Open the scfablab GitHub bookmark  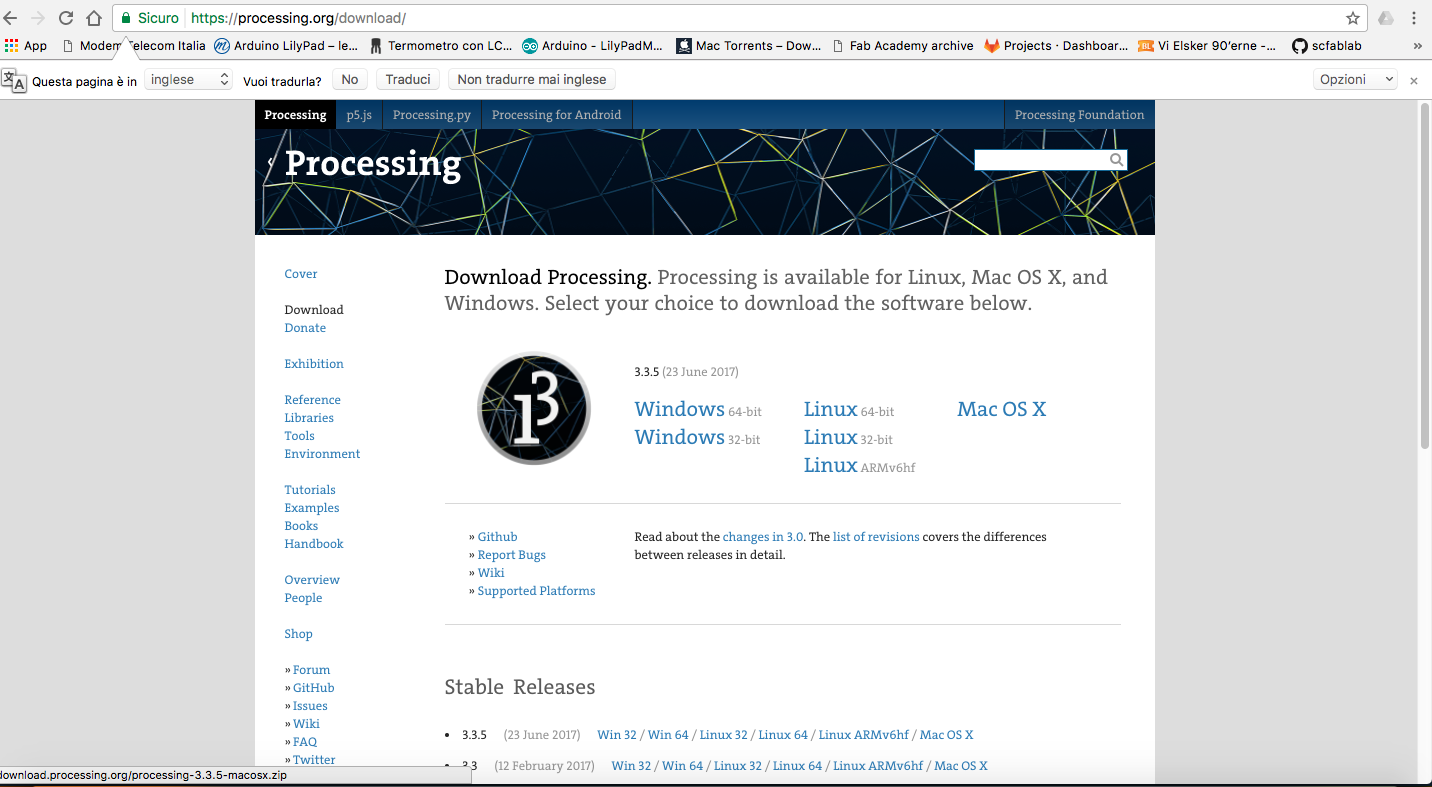coord(1327,46)
